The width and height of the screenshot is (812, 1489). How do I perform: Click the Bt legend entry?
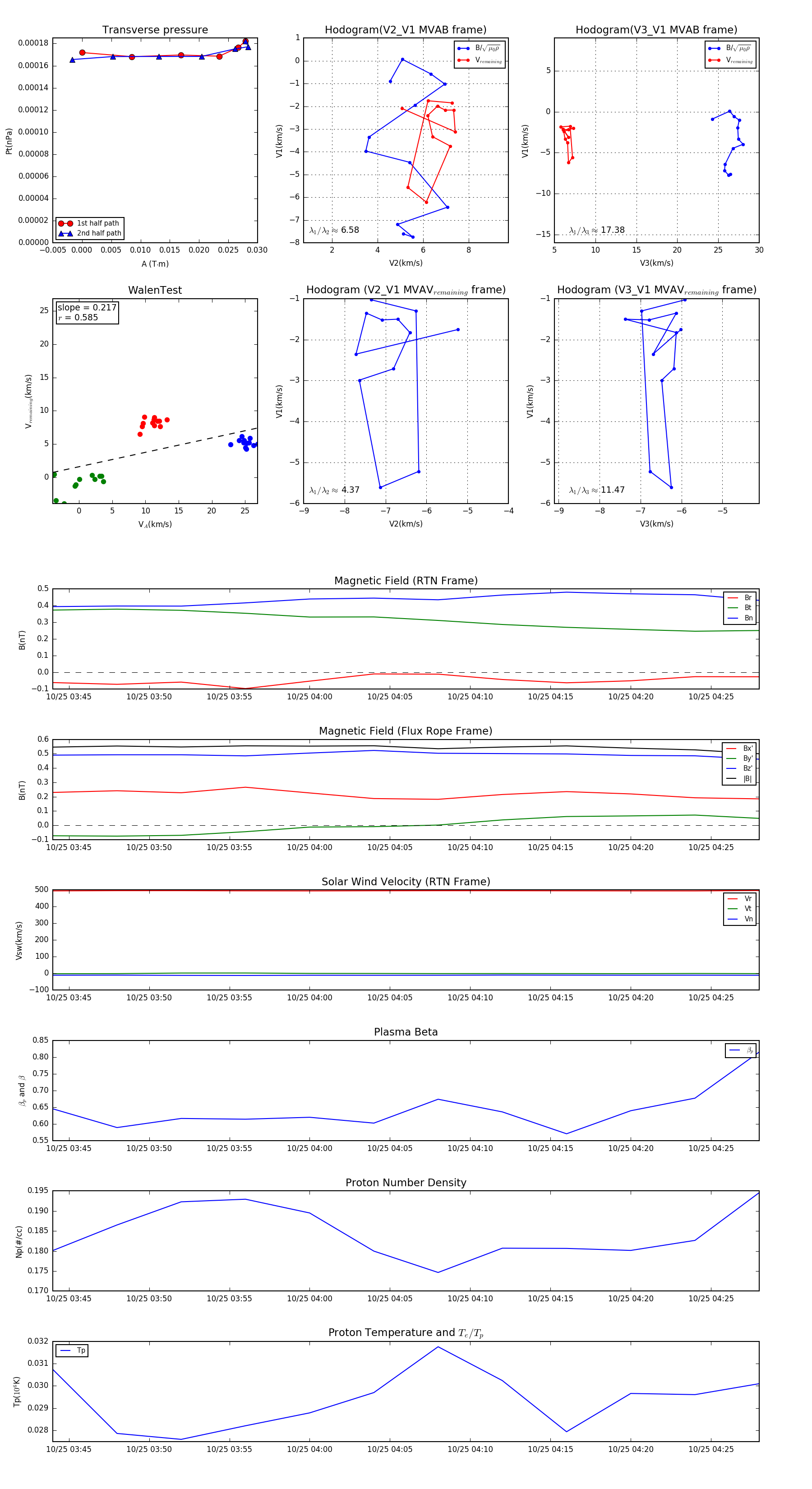pyautogui.click(x=740, y=607)
